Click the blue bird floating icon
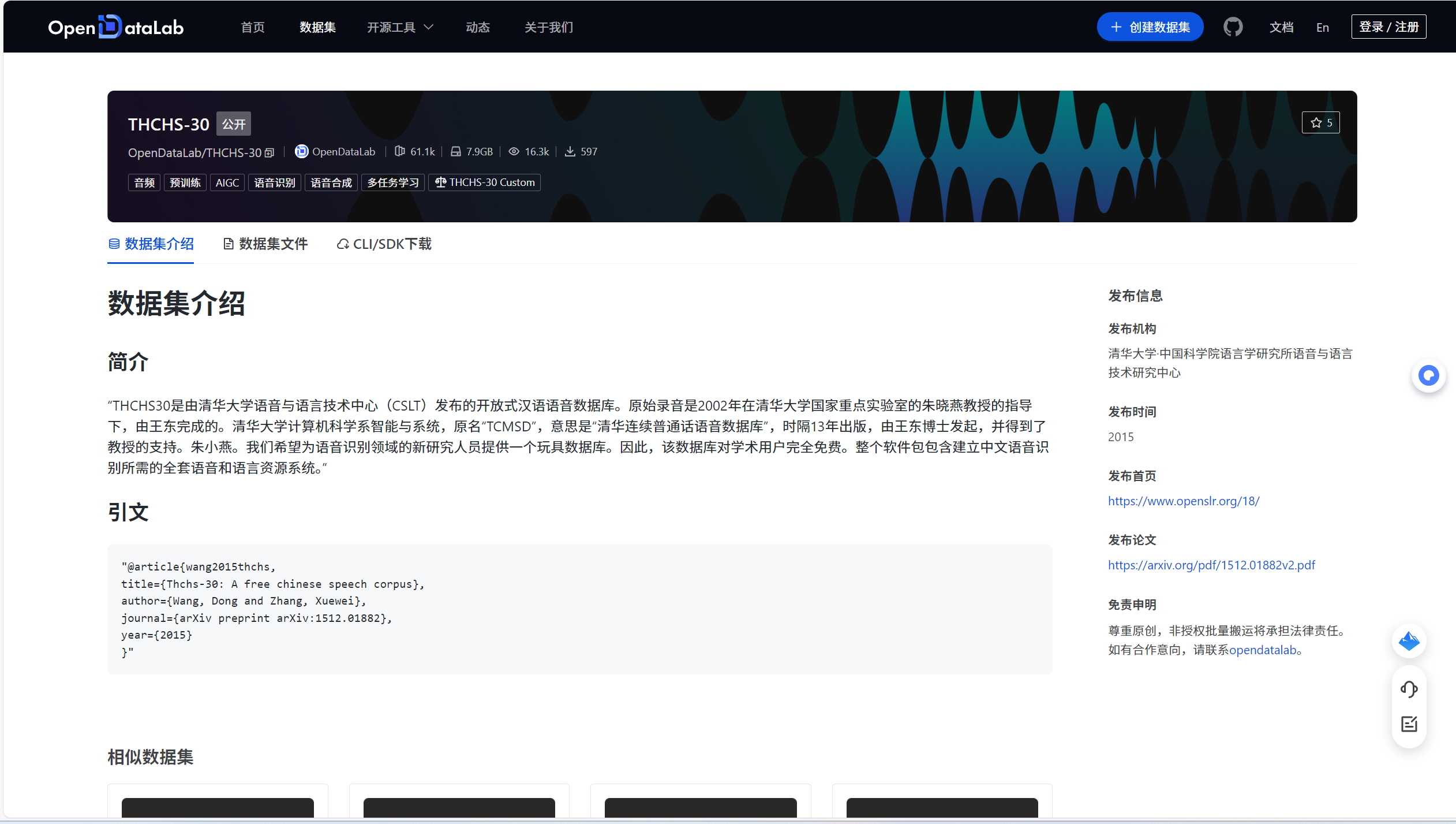This screenshot has height=824, width=1456. point(1409,641)
